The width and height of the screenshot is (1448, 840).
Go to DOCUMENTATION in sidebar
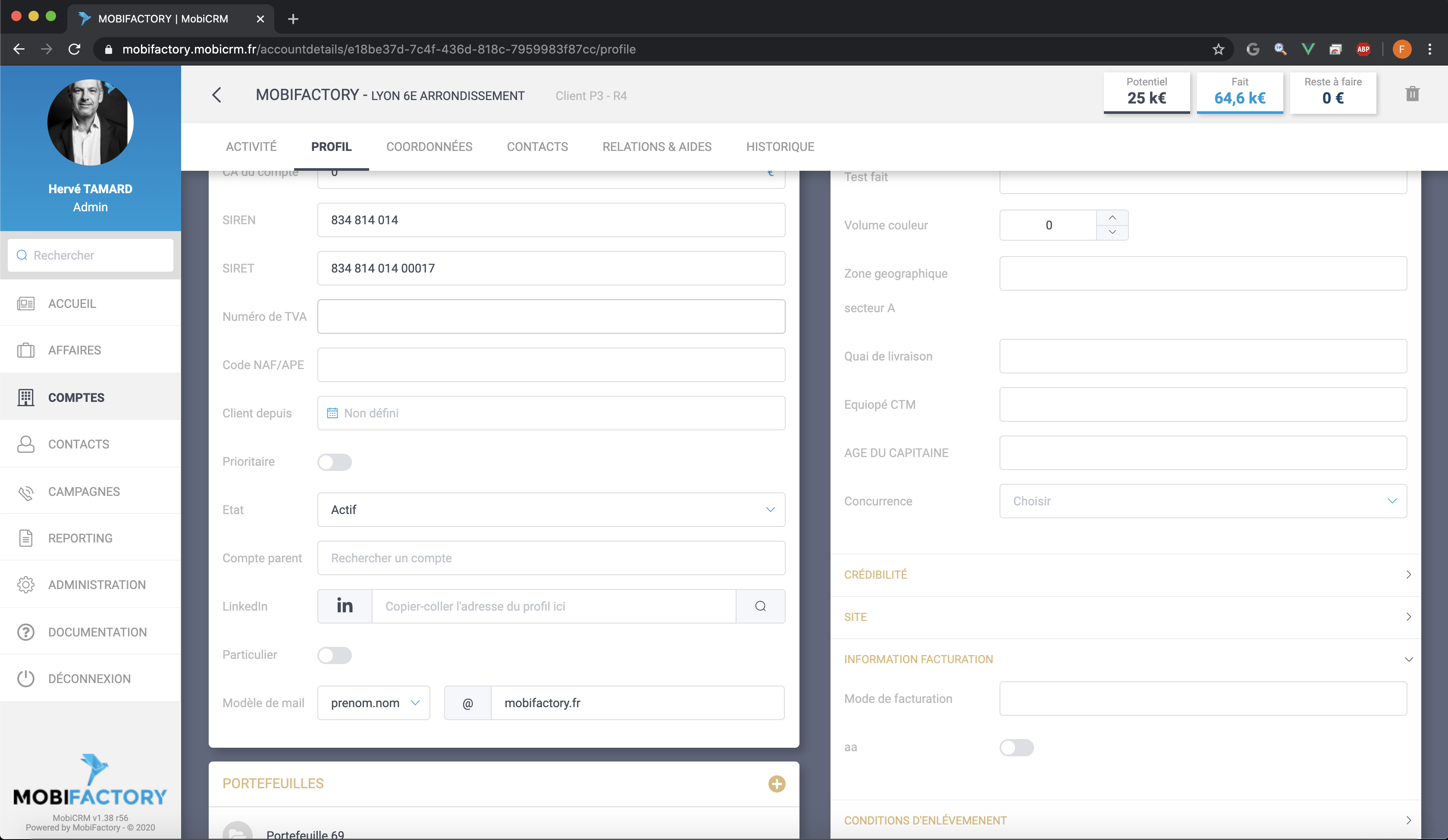coord(97,632)
